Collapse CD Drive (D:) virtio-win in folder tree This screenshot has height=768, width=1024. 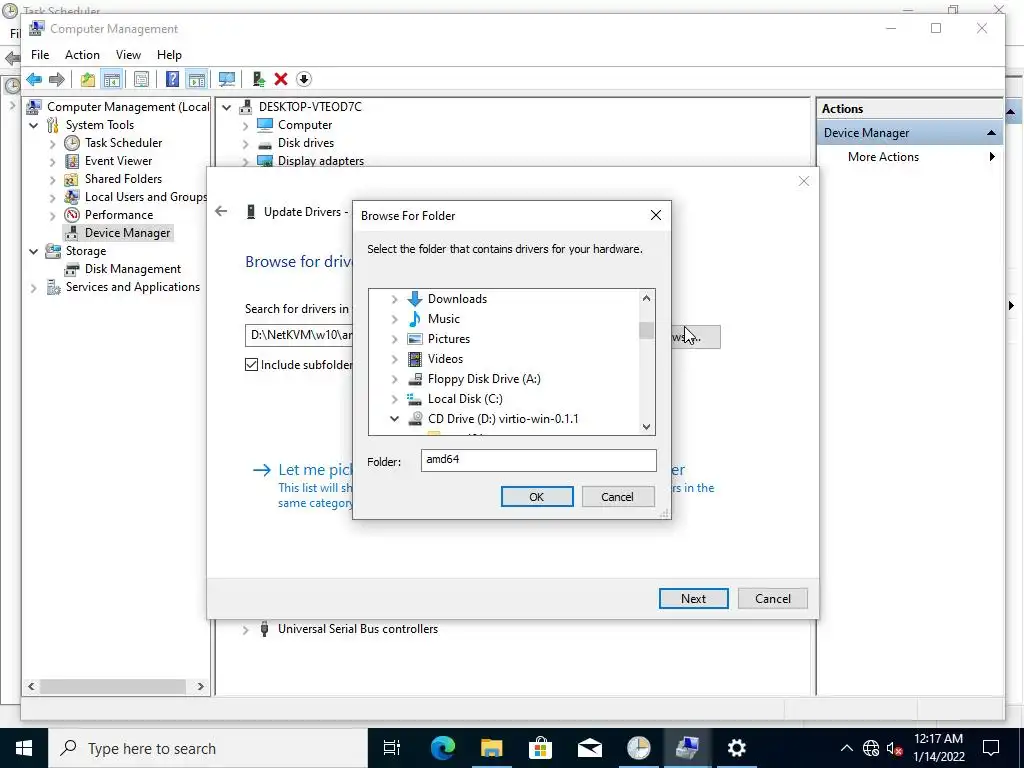394,419
